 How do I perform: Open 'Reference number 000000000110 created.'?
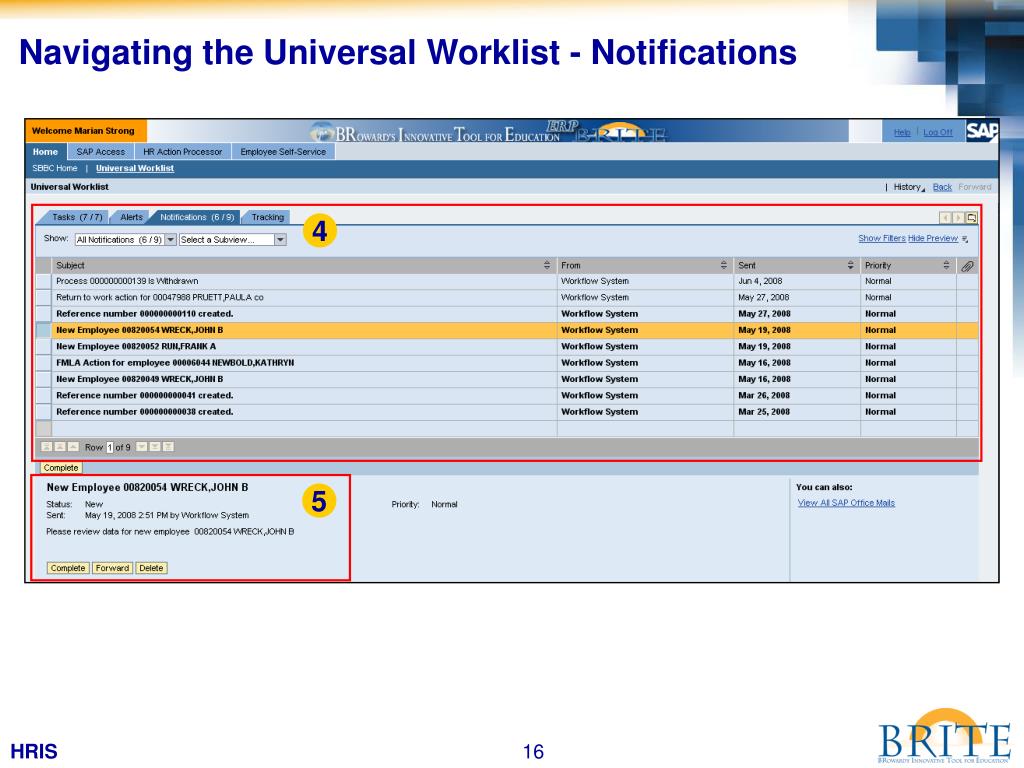(x=145, y=314)
